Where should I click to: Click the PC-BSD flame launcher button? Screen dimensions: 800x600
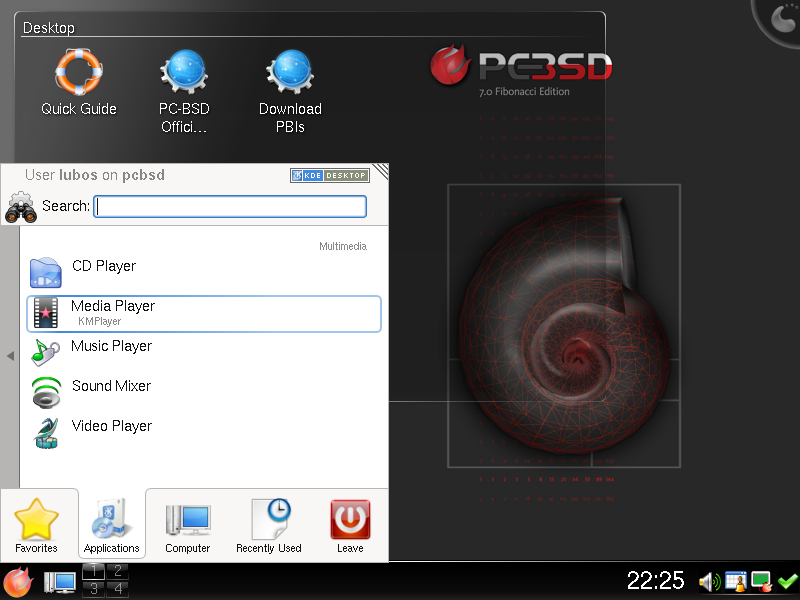click(18, 582)
